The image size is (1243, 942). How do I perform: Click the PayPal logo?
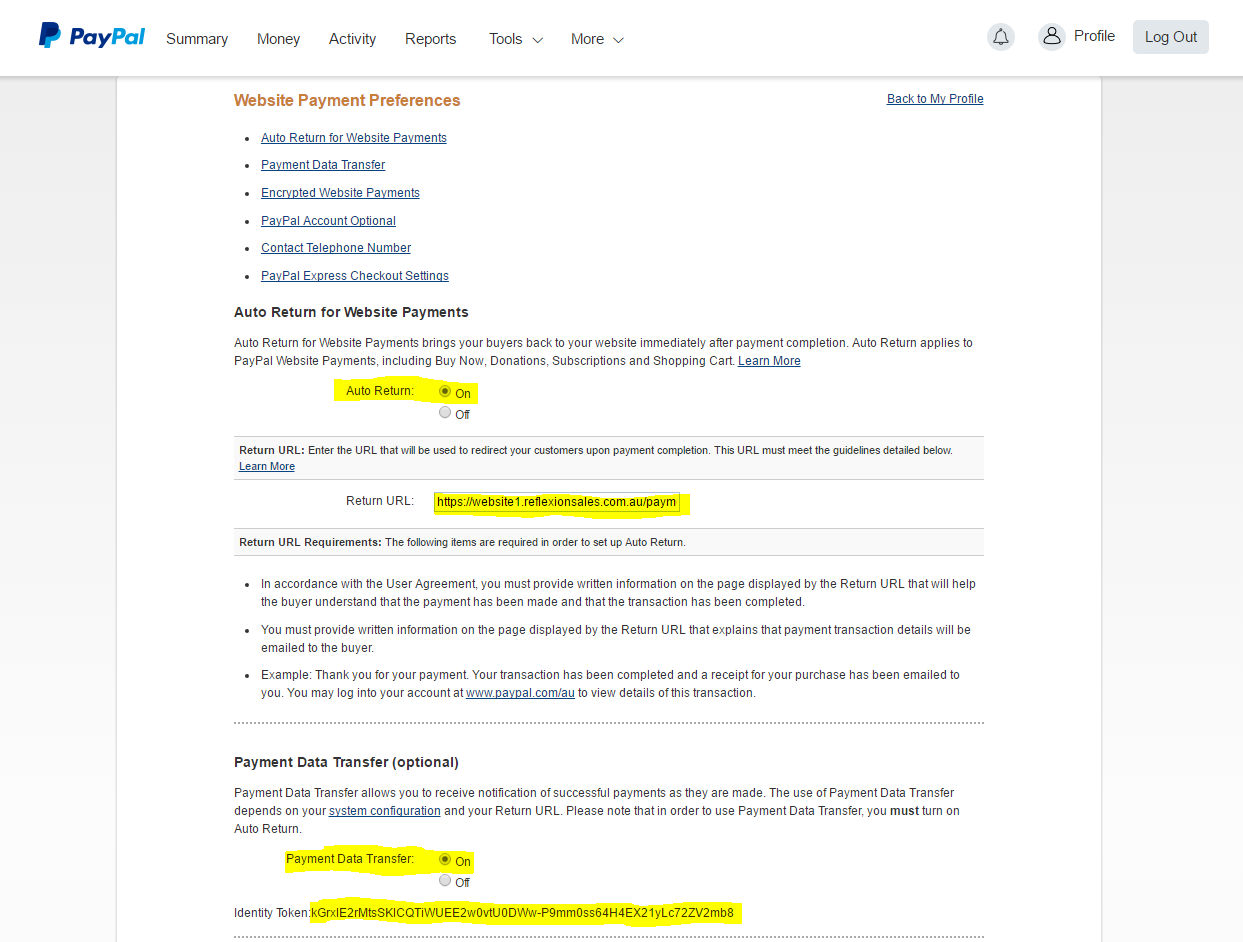[92, 37]
